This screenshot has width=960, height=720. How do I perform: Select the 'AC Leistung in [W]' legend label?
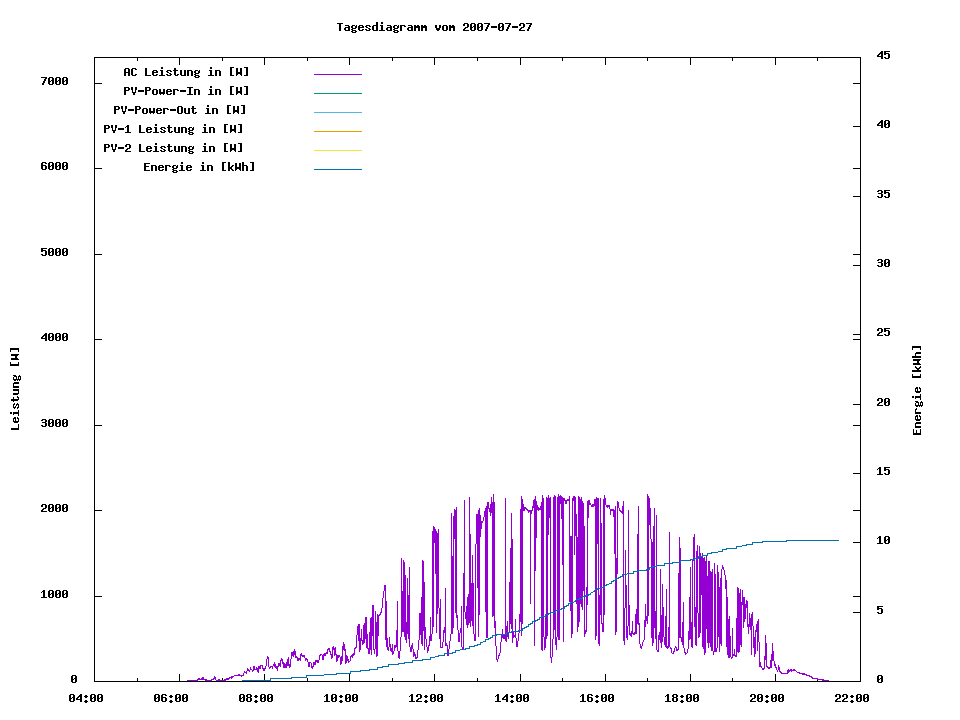coord(186,72)
